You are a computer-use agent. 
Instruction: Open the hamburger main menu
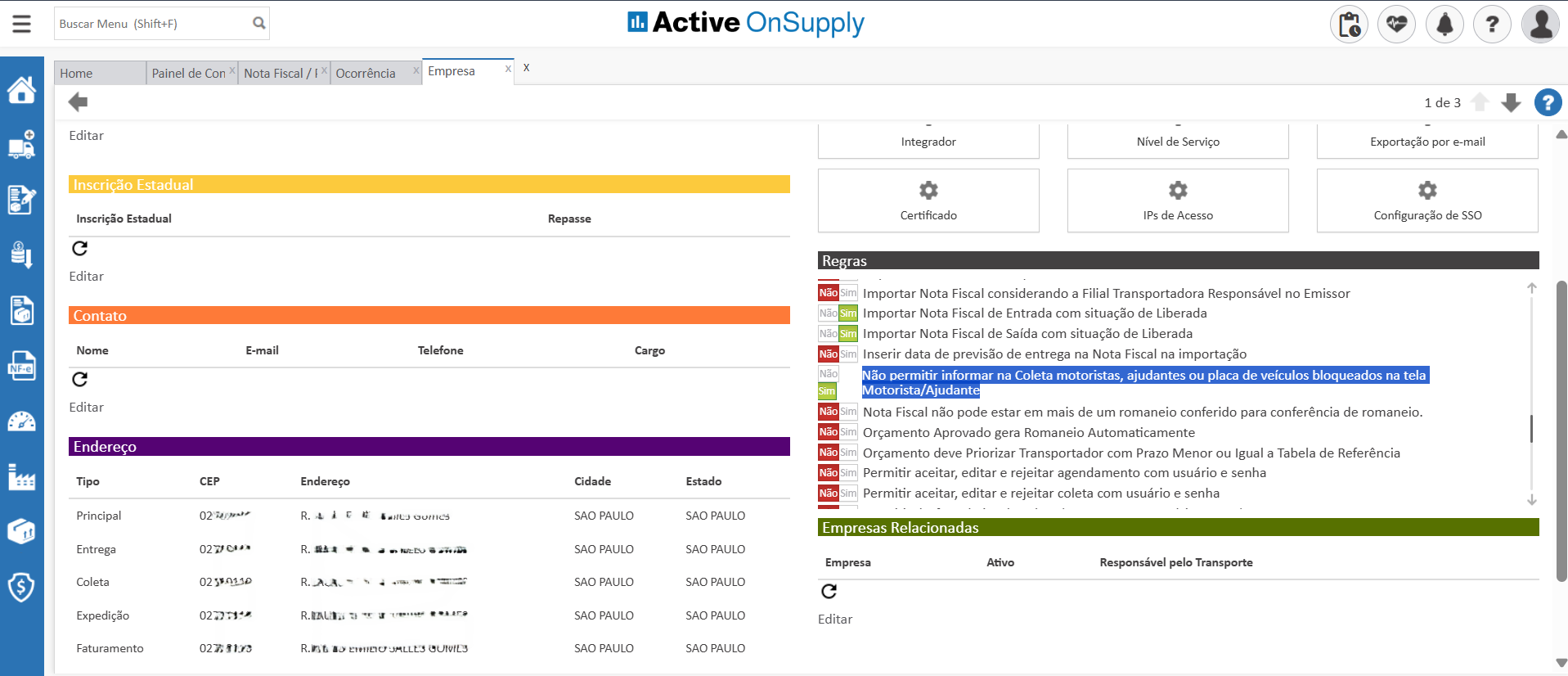pyautogui.click(x=22, y=24)
